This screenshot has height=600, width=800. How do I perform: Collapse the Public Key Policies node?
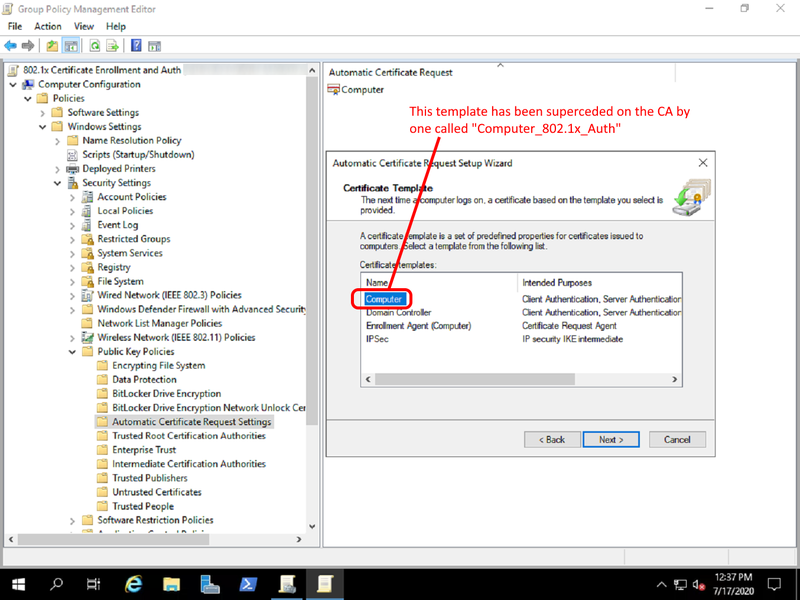click(x=72, y=352)
